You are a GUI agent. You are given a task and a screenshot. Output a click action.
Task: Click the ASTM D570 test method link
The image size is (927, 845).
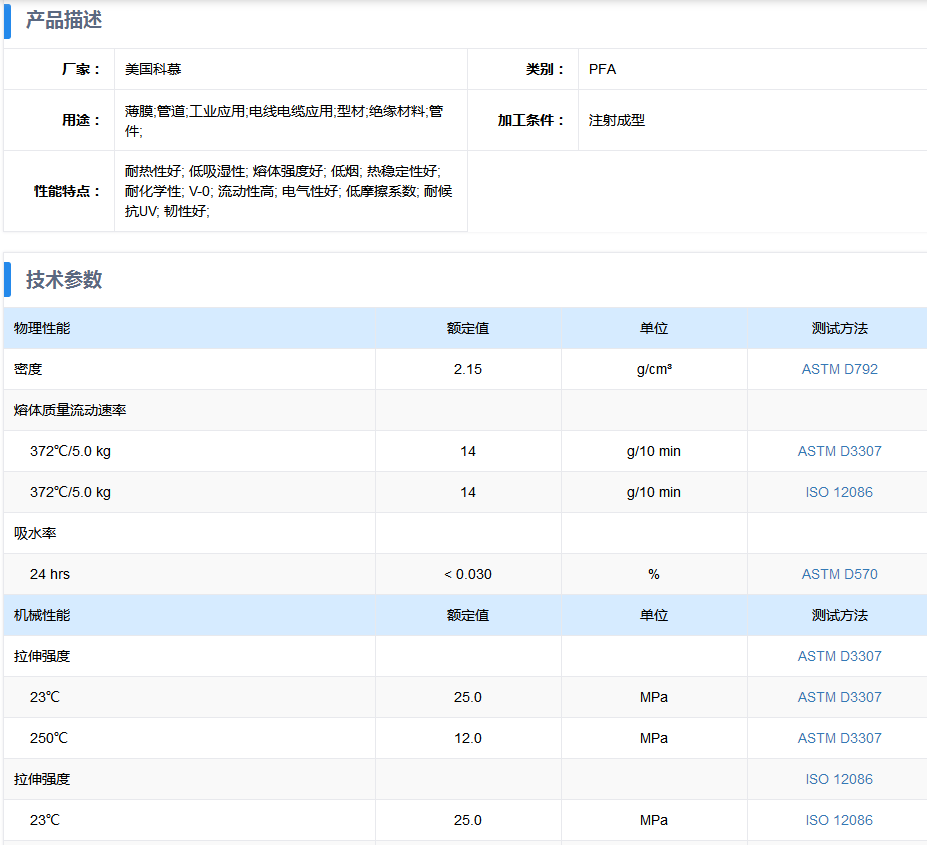point(839,574)
